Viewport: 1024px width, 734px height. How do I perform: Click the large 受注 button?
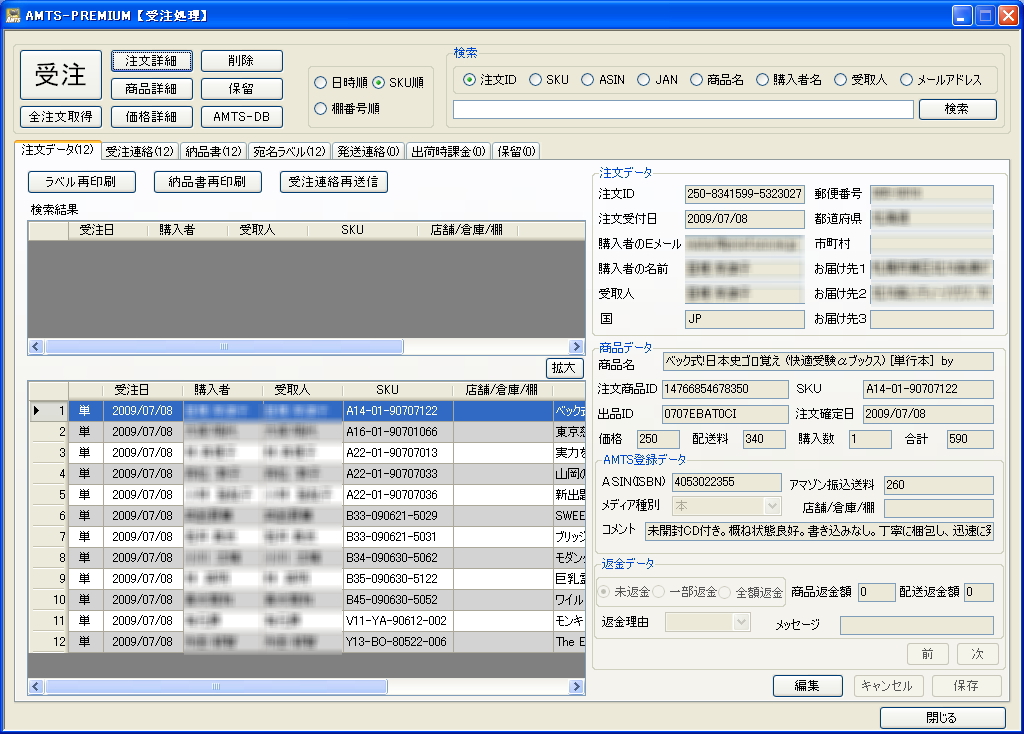pyautogui.click(x=61, y=74)
